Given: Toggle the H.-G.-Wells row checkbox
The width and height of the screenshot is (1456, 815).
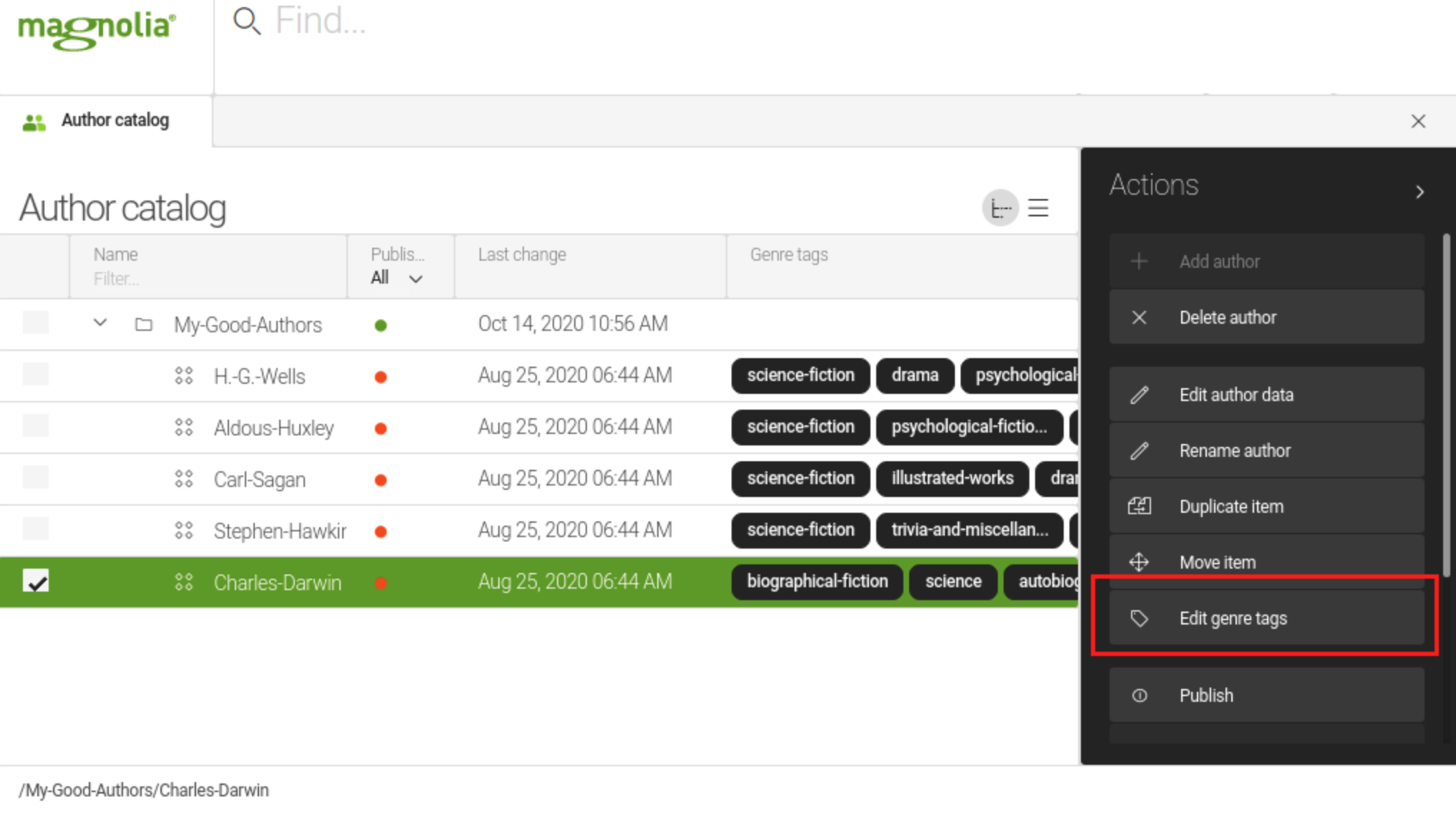Looking at the screenshot, I should click(x=35, y=376).
